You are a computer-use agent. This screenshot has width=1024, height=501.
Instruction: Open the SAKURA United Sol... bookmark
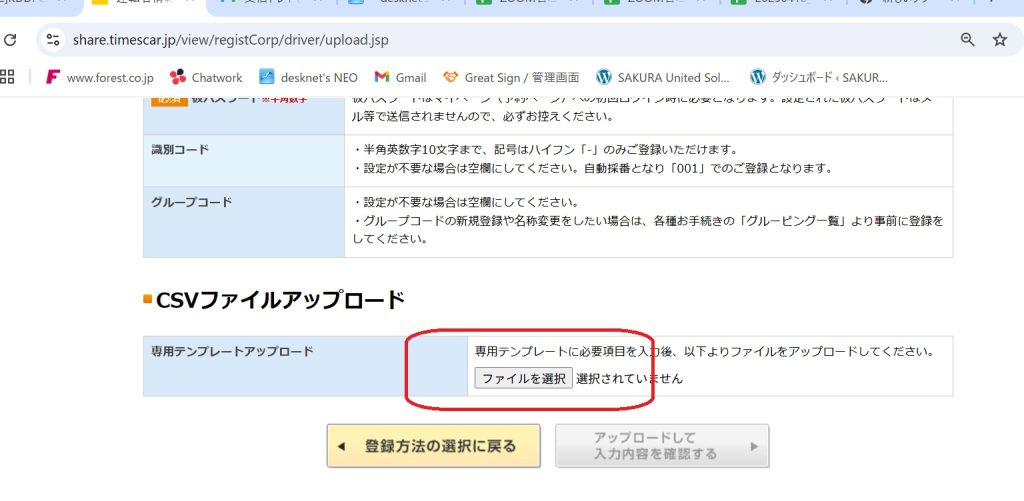click(x=663, y=77)
